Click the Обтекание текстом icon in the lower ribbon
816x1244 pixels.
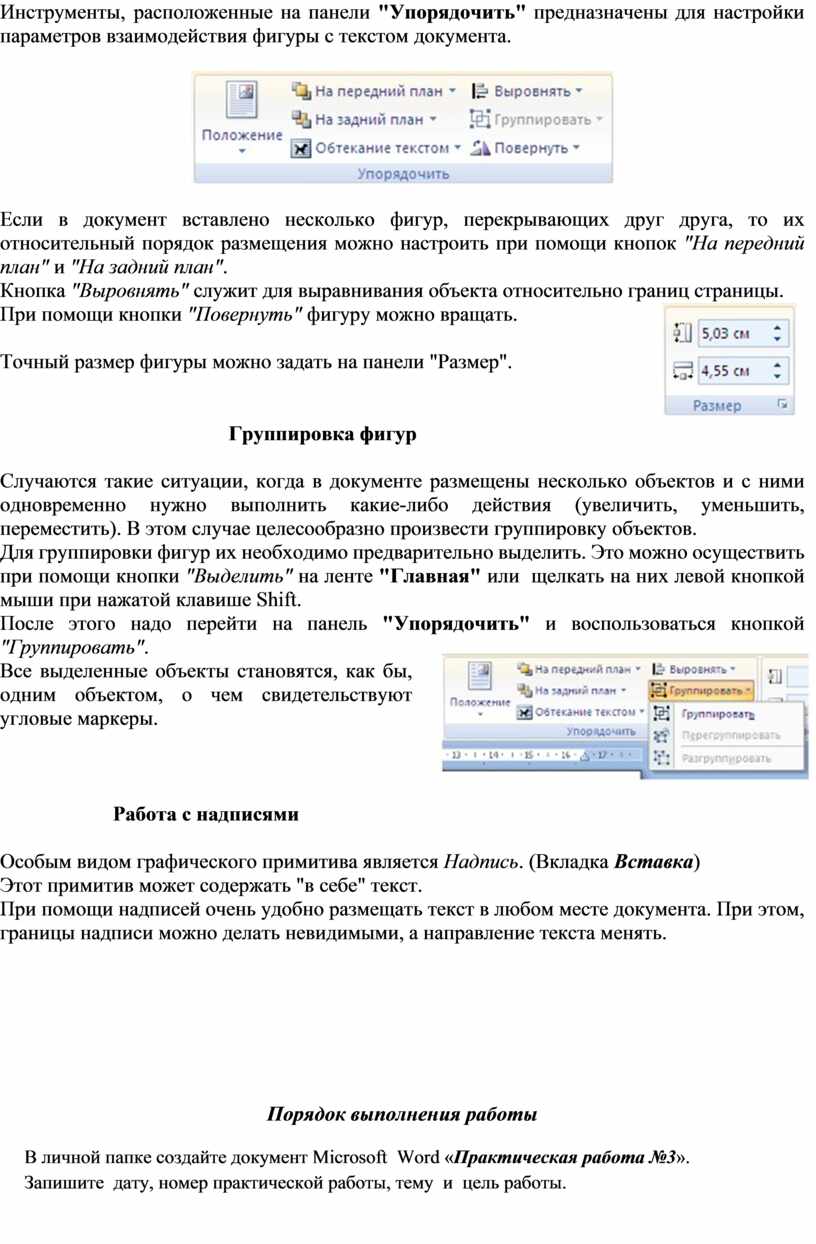click(524, 712)
